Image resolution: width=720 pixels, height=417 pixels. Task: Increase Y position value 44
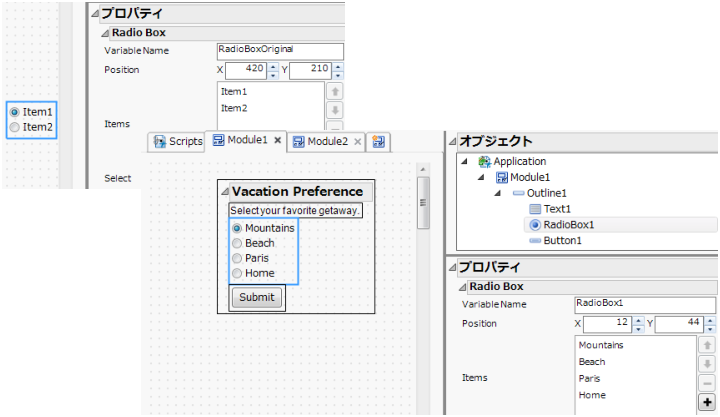pyautogui.click(x=710, y=320)
